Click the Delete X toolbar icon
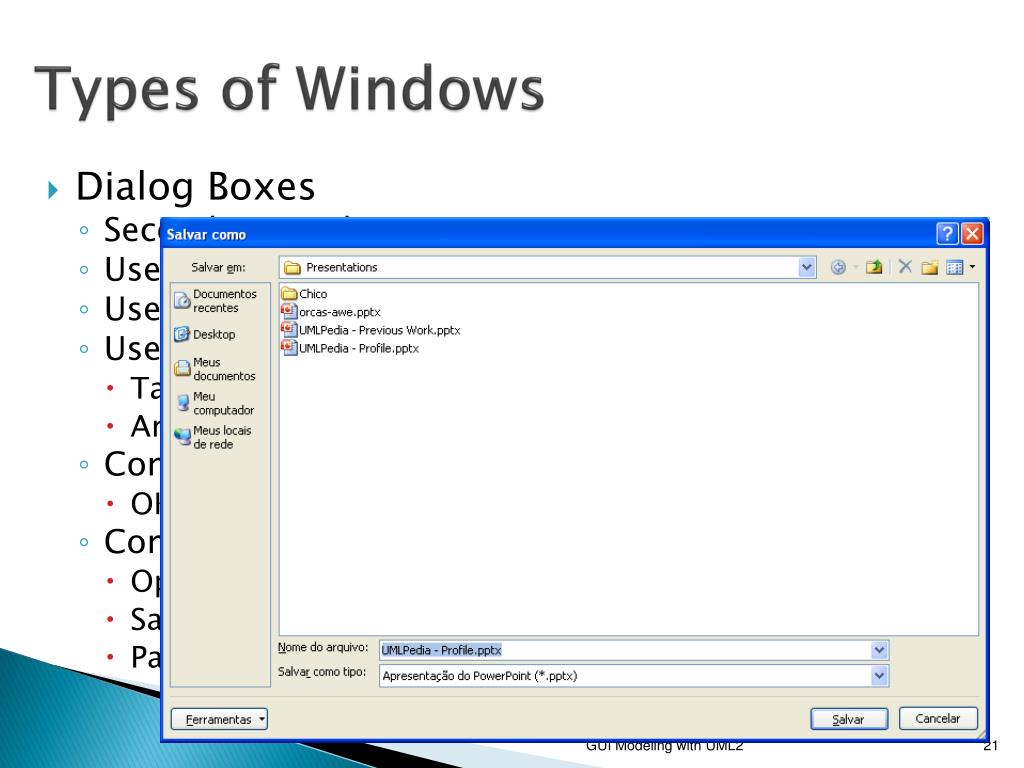 (x=905, y=266)
